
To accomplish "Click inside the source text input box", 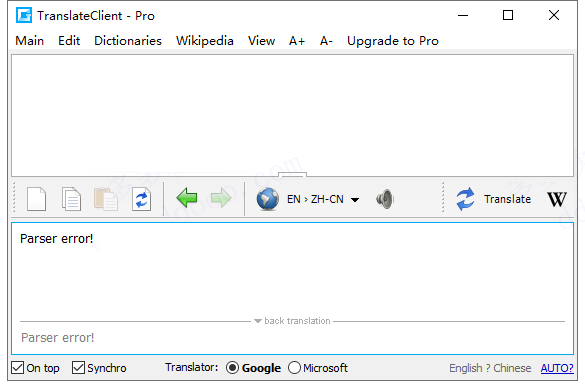I will tap(292, 115).
